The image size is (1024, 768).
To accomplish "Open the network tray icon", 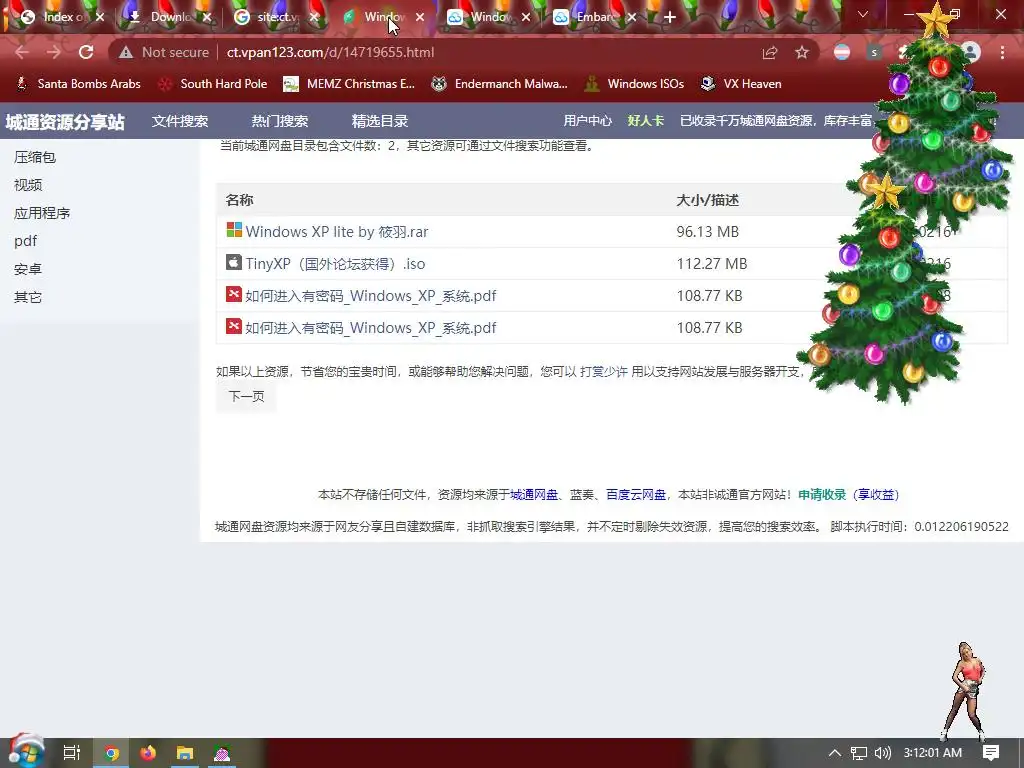I will coord(859,753).
